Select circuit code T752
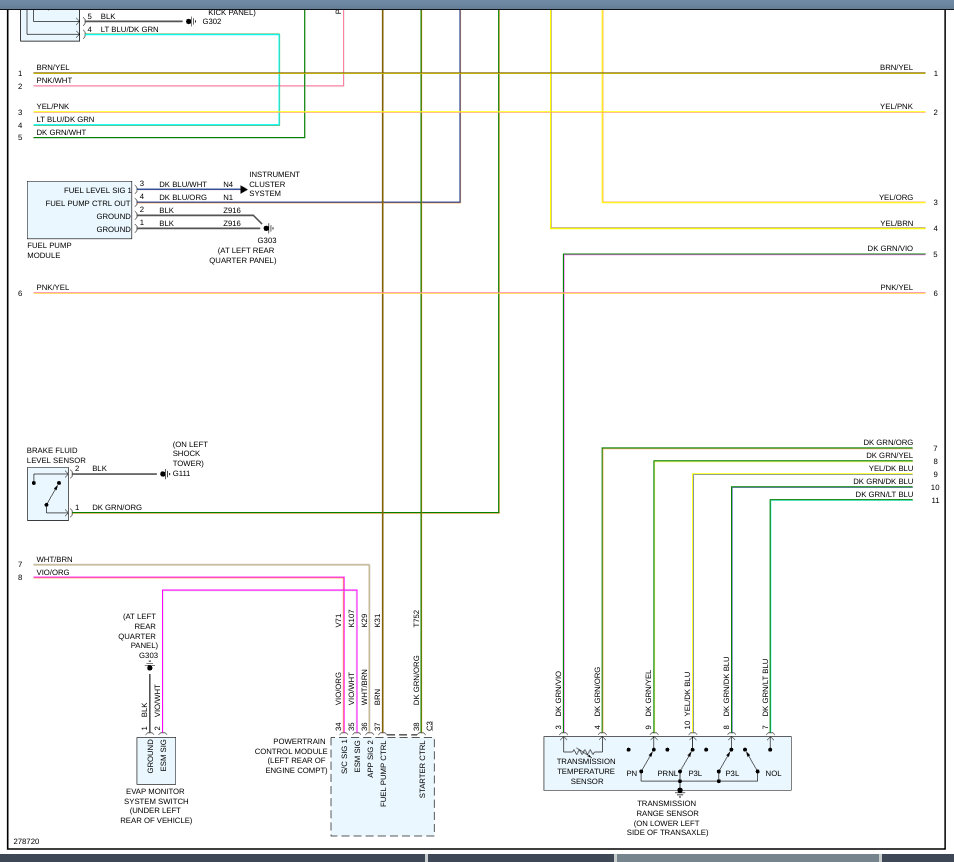The image size is (954, 862). point(416,619)
